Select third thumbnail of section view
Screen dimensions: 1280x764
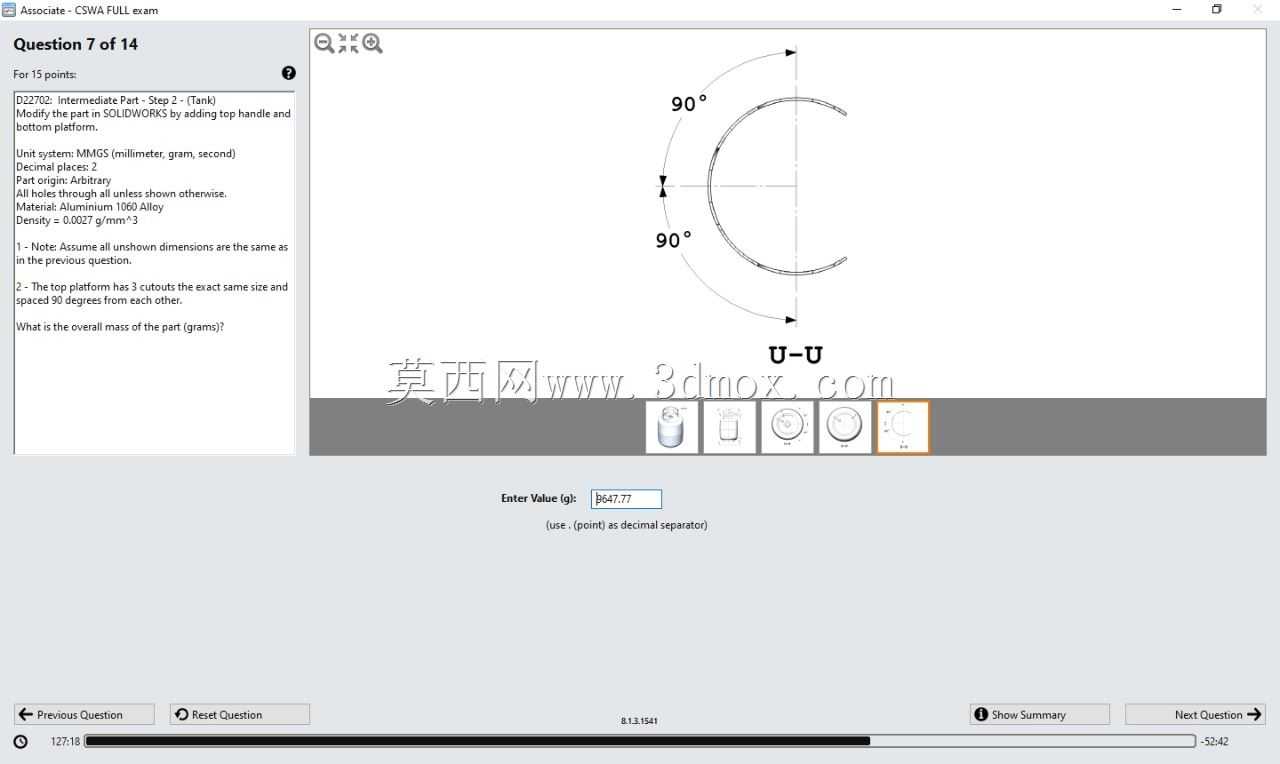pyautogui.click(x=787, y=427)
